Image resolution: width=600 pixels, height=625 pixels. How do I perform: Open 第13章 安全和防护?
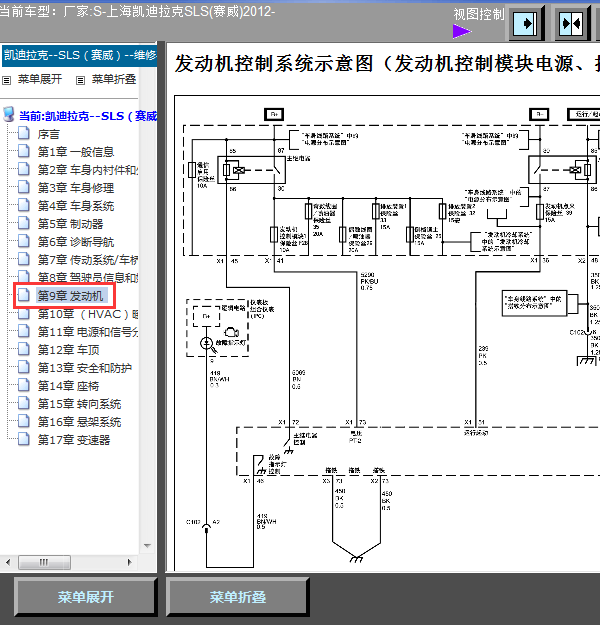[85, 368]
